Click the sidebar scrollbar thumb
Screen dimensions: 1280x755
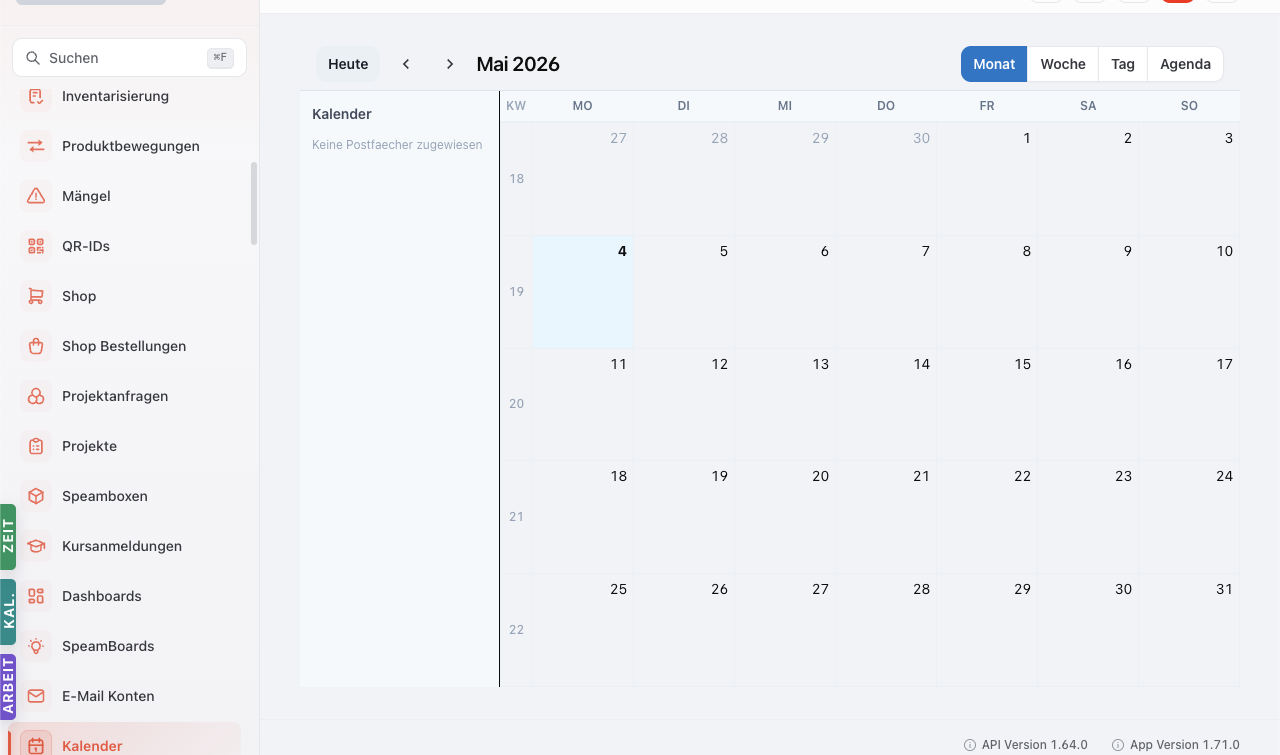[254, 203]
